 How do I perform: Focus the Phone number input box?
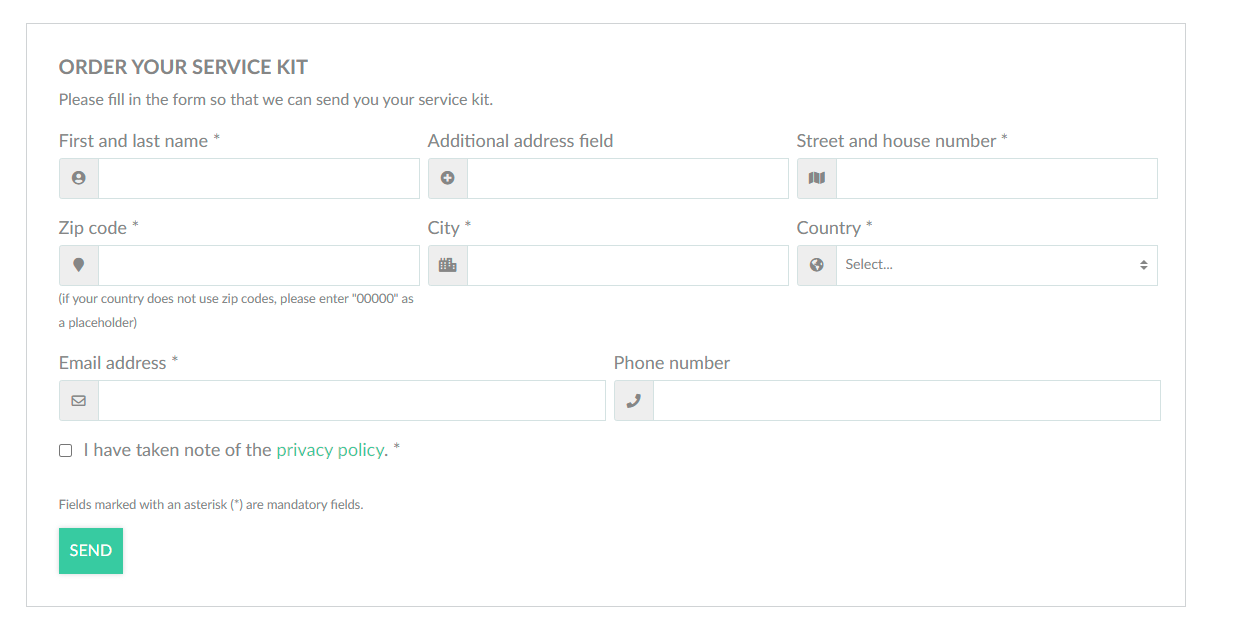pos(907,400)
